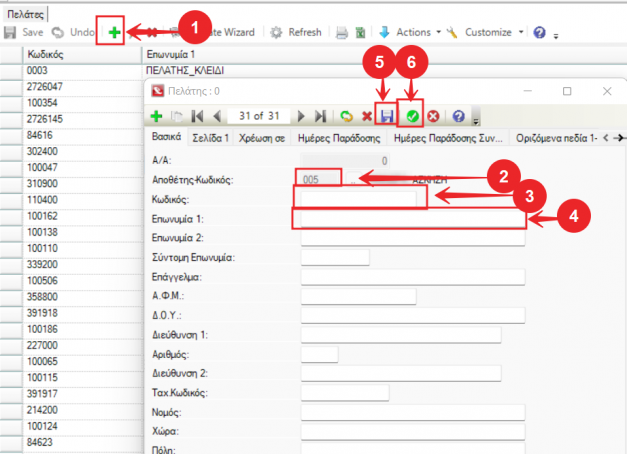Click the Σύντομη Επωνυμία input field

(335, 257)
